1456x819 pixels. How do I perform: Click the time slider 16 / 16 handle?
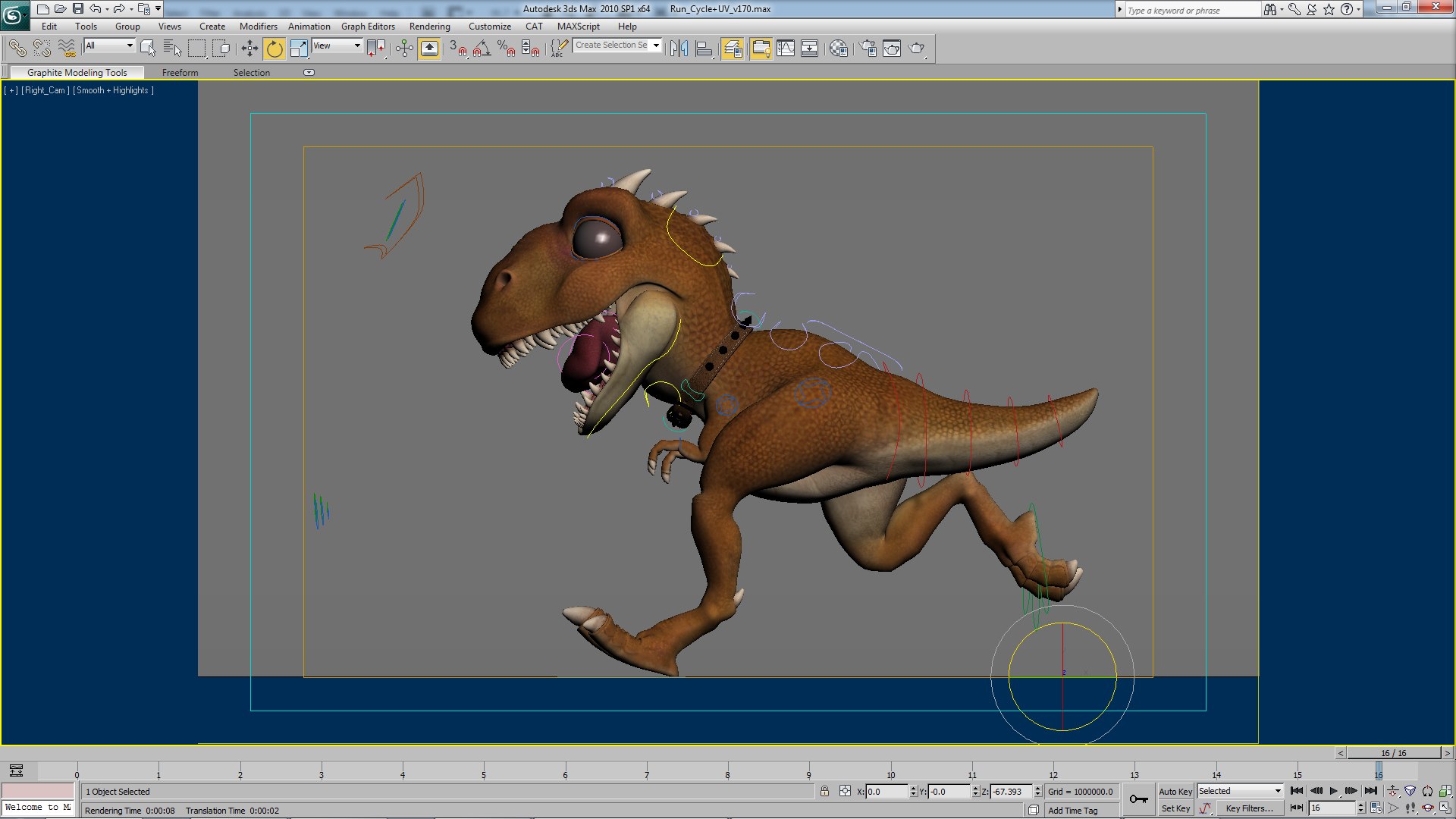pos(1394,753)
